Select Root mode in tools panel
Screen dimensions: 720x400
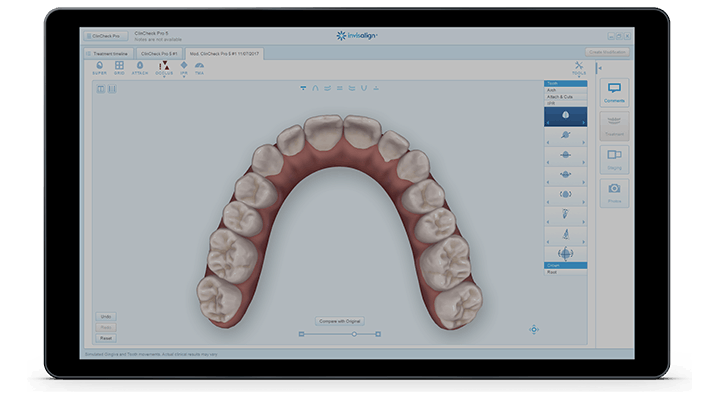565,272
